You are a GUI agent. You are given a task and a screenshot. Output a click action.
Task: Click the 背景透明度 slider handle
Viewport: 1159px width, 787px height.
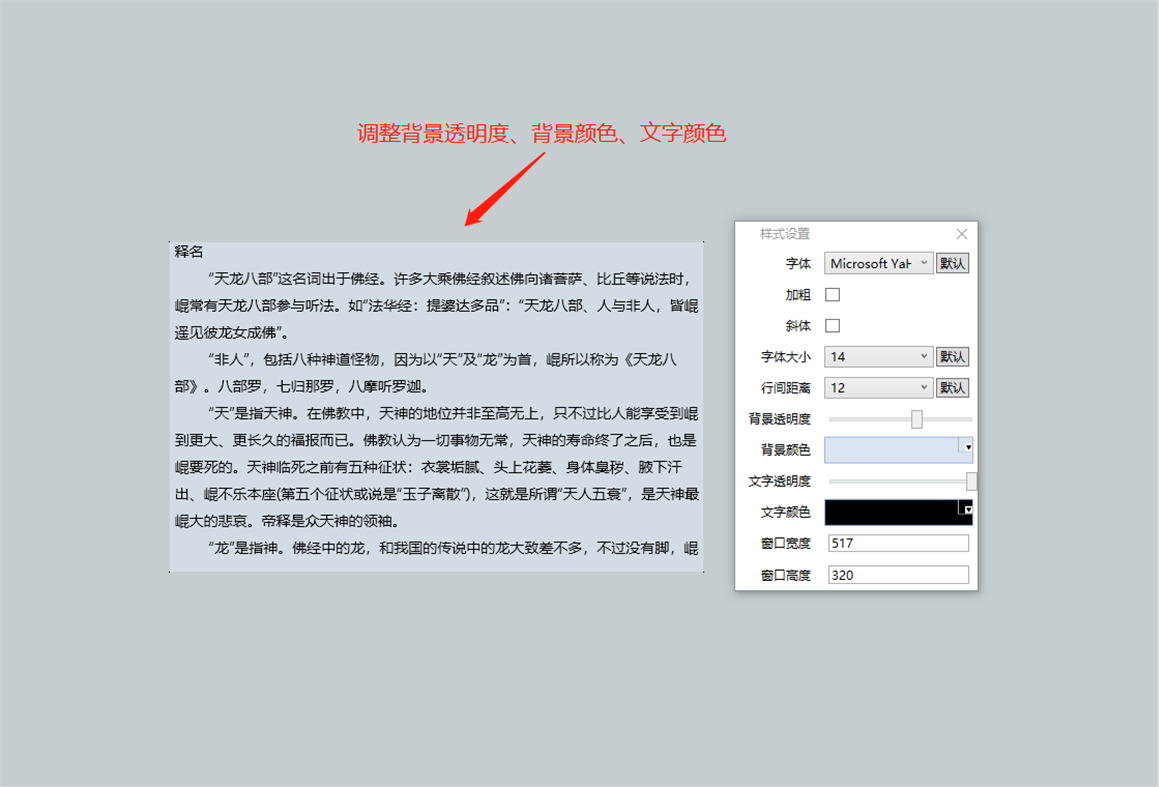pos(917,418)
